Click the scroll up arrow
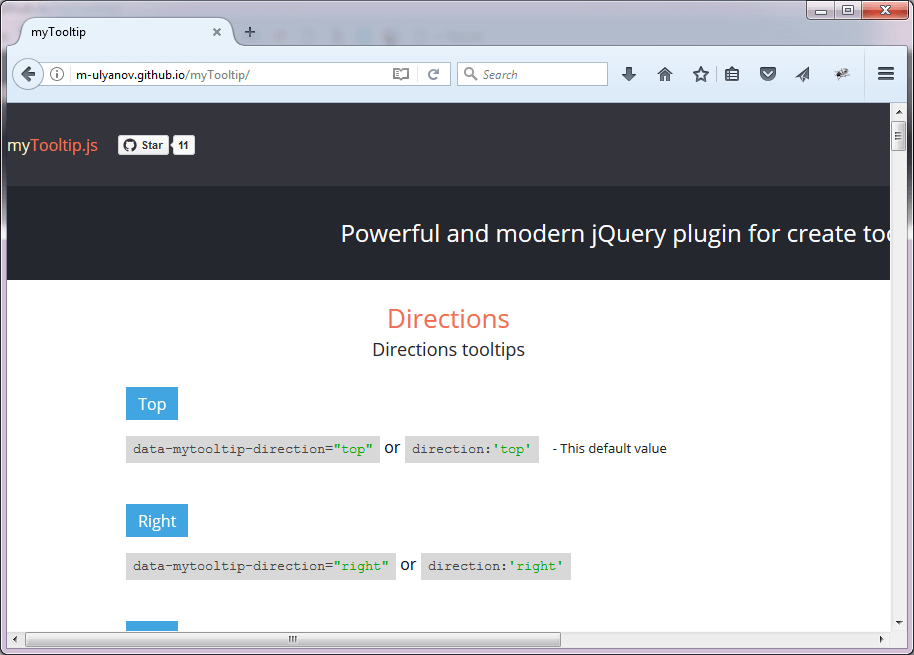The height and width of the screenshot is (655, 914). point(898,112)
